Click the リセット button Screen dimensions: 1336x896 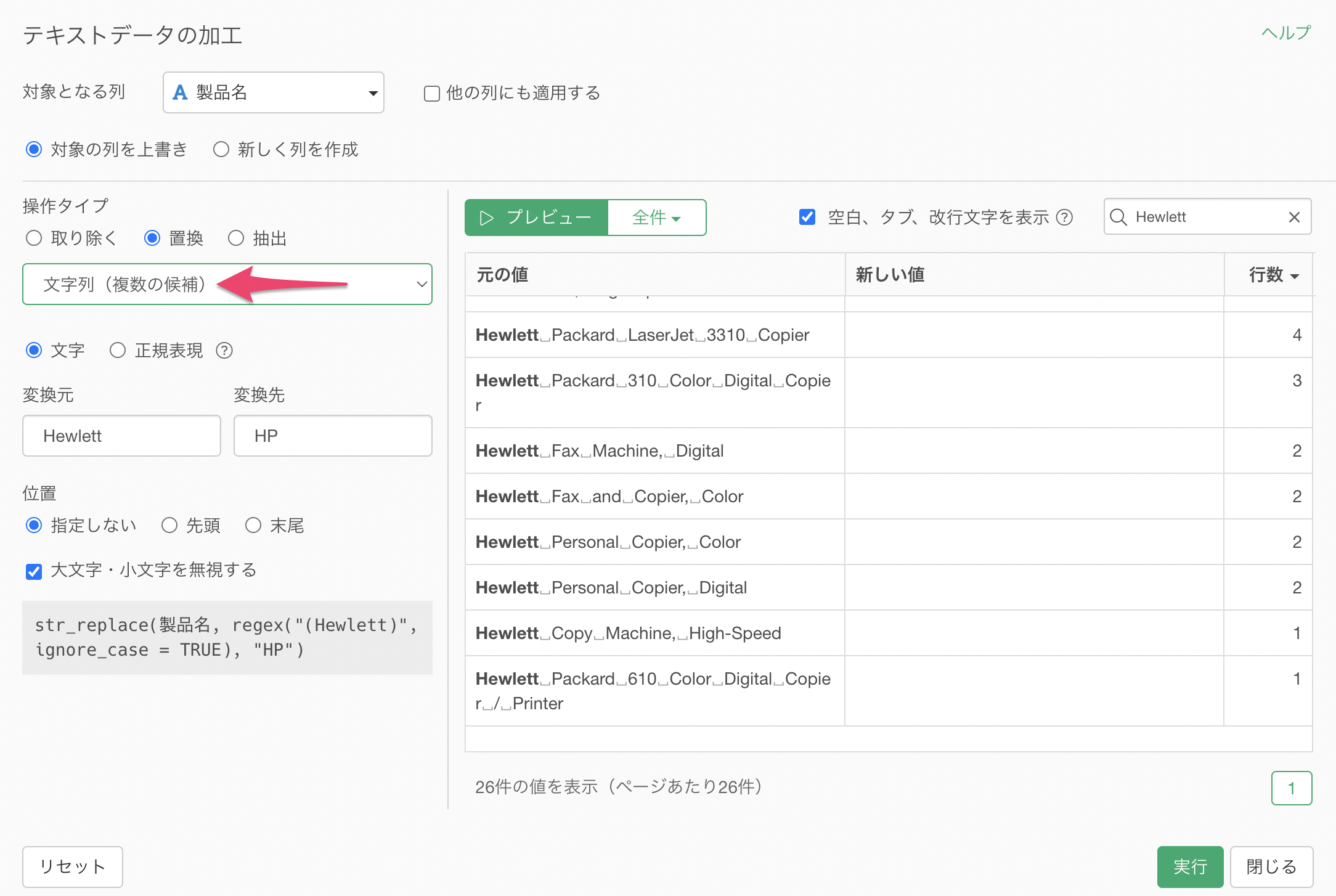(73, 866)
